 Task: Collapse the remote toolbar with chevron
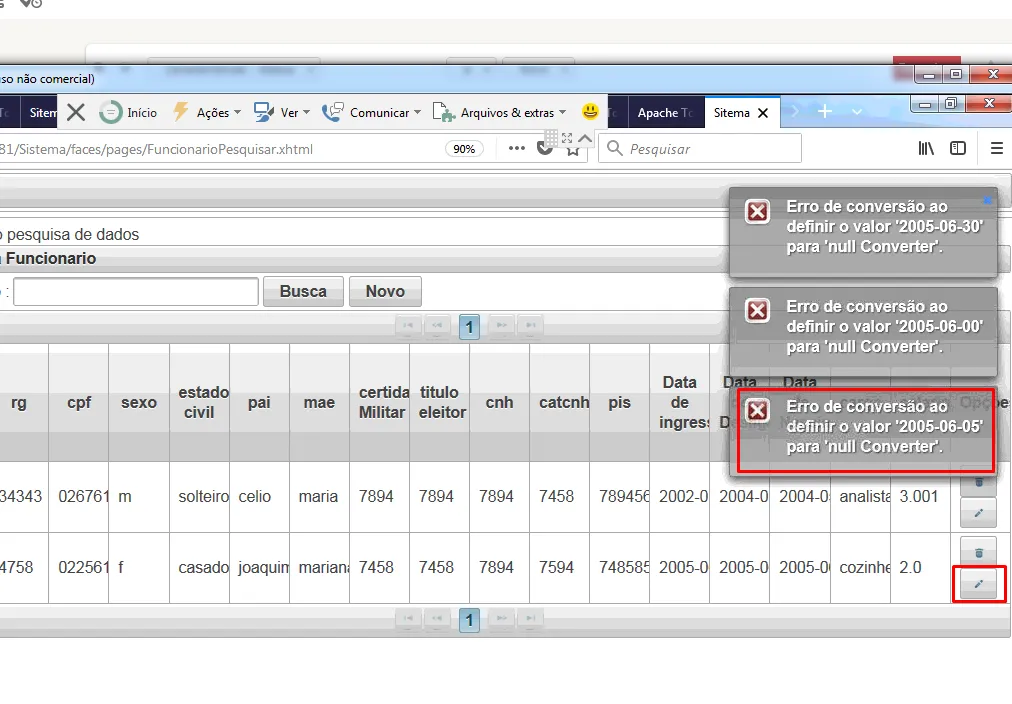point(585,138)
